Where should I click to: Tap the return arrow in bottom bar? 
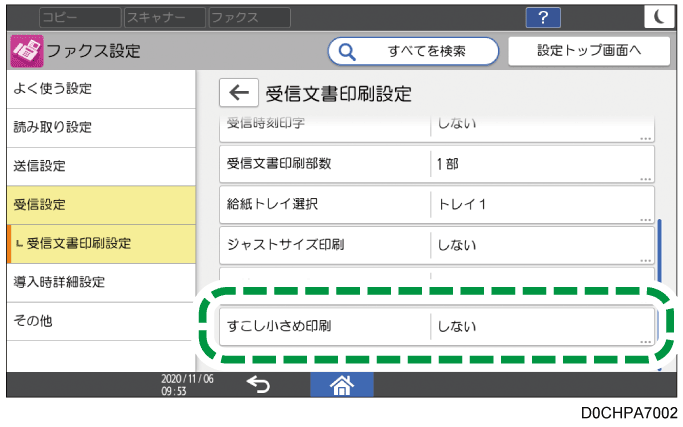point(258,385)
